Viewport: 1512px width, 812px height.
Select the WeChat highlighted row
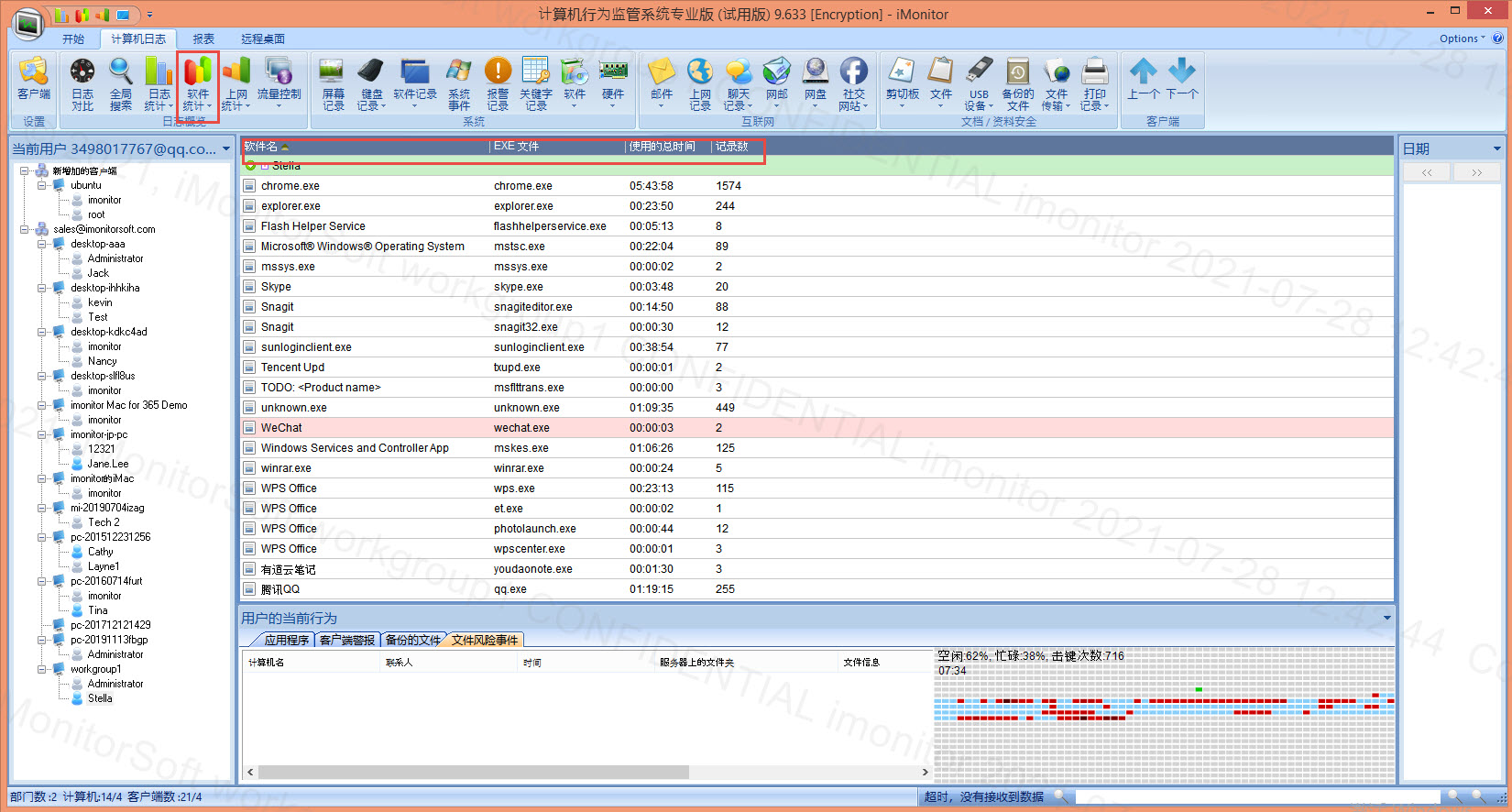tap(817, 428)
